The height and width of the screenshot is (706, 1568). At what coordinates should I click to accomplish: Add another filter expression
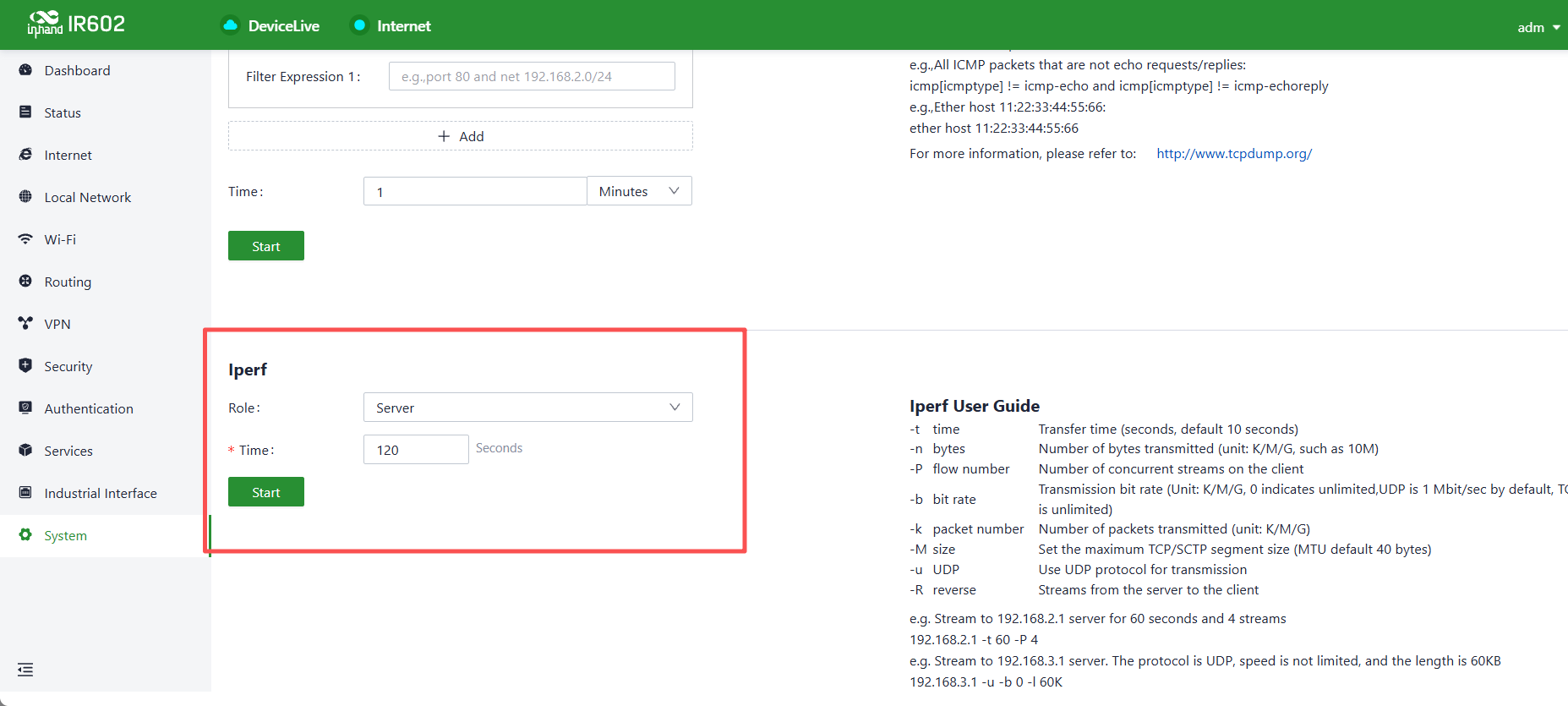[x=461, y=136]
